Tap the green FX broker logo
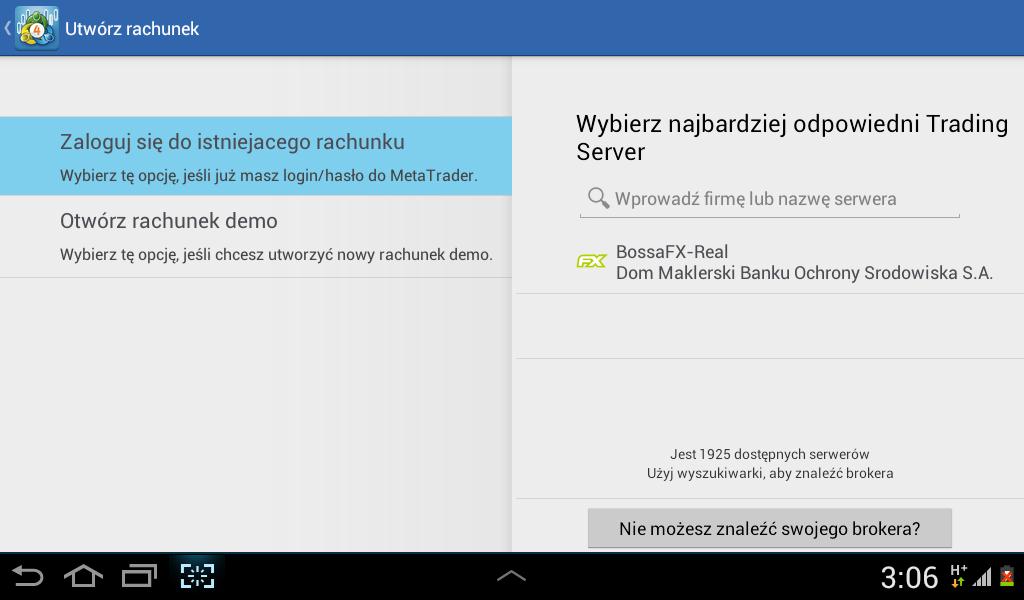Viewport: 1024px width, 600px height. pyautogui.click(x=592, y=262)
